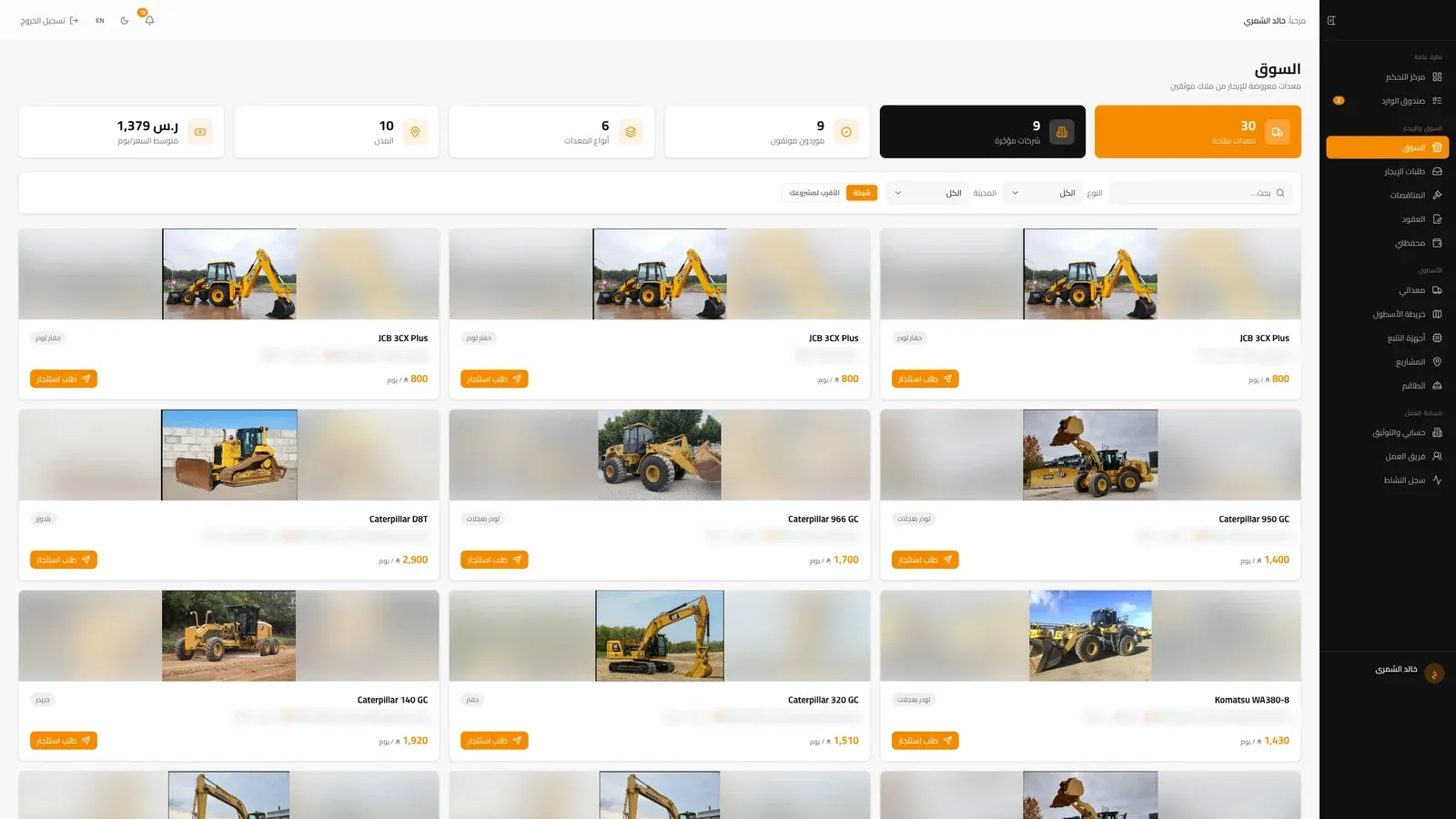Click the Komatsu WA380-8 title text
This screenshot has width=1456, height=819.
coord(1251,701)
